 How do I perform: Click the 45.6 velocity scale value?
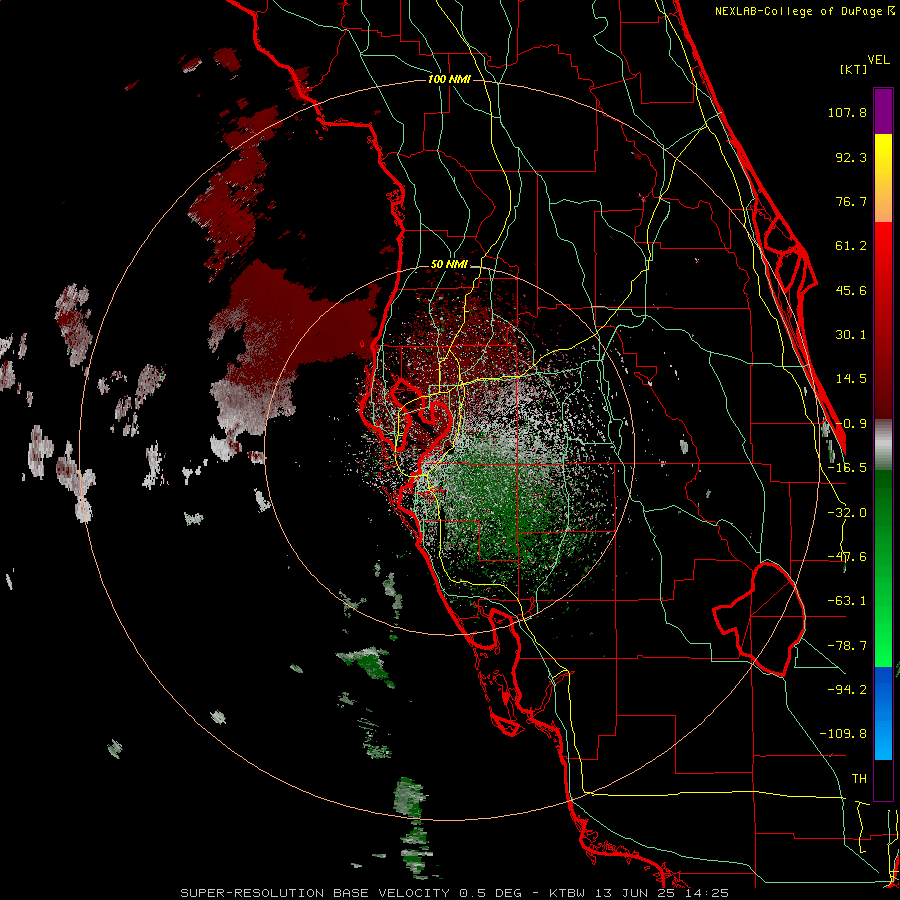coord(851,290)
